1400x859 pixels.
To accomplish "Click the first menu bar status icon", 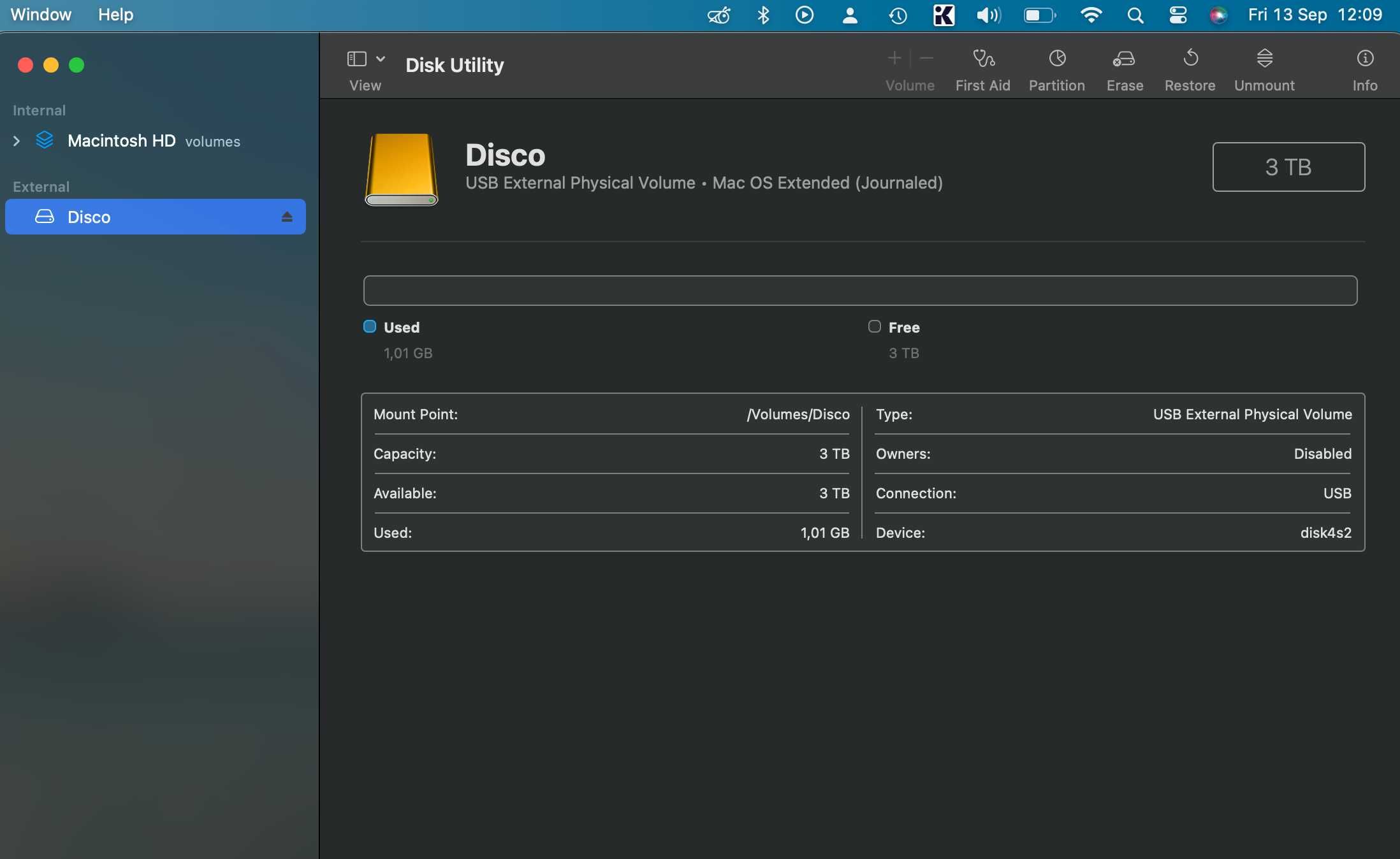I will (x=718, y=15).
